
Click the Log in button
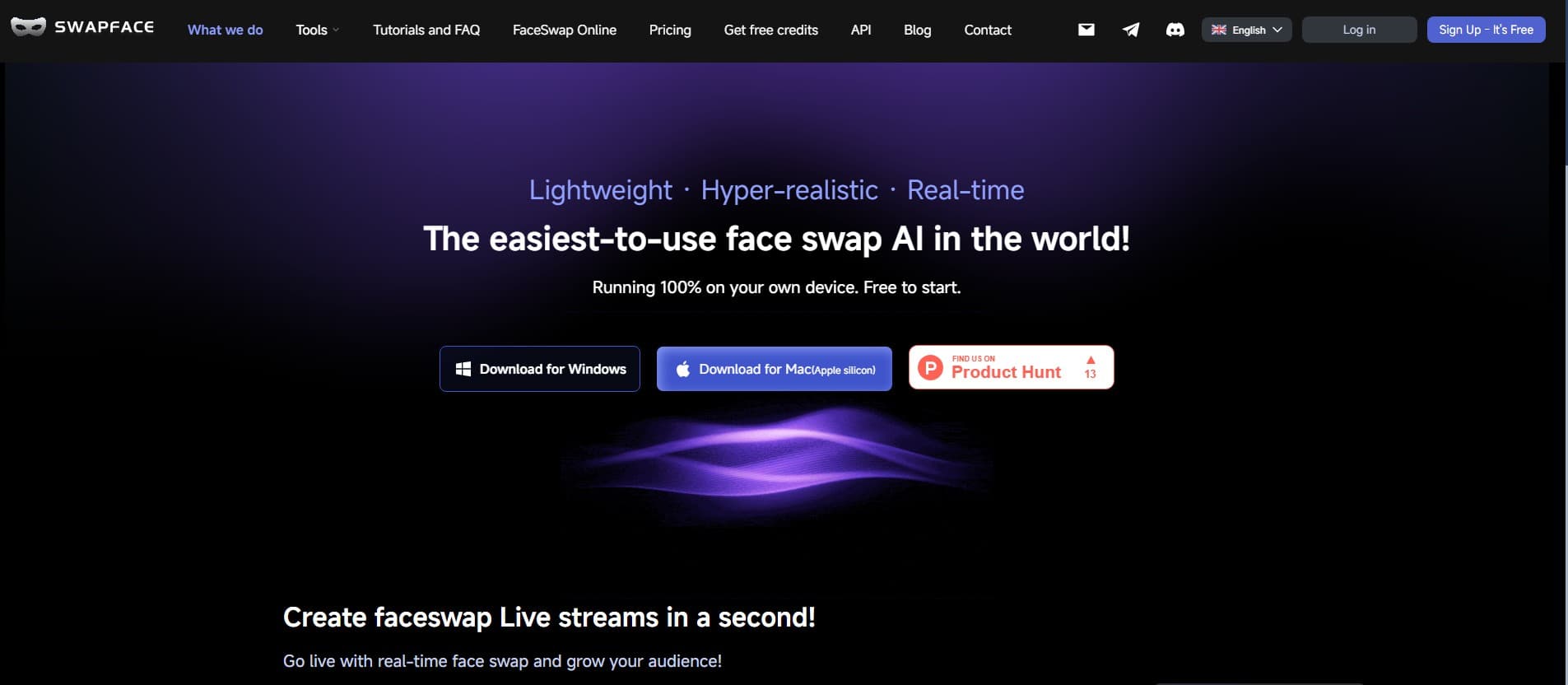pos(1359,30)
